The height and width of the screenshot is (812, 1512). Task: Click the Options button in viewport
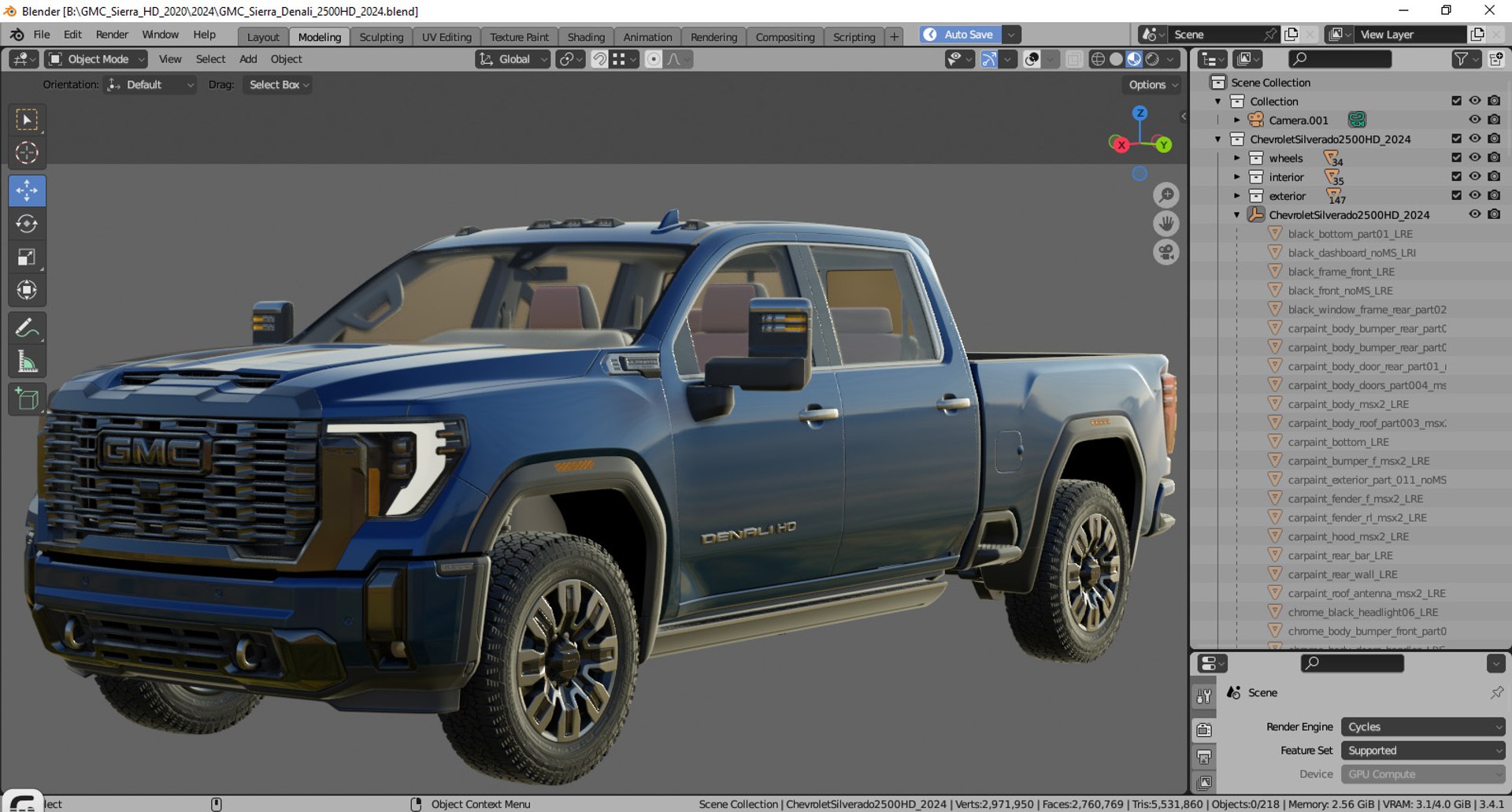[1153, 85]
